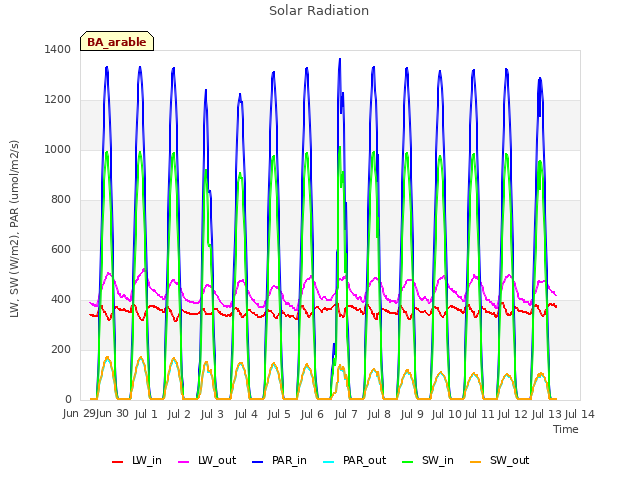The image size is (640, 480).
Task: Click the PAR_in blue legend swatch
Action: [x=258, y=462]
